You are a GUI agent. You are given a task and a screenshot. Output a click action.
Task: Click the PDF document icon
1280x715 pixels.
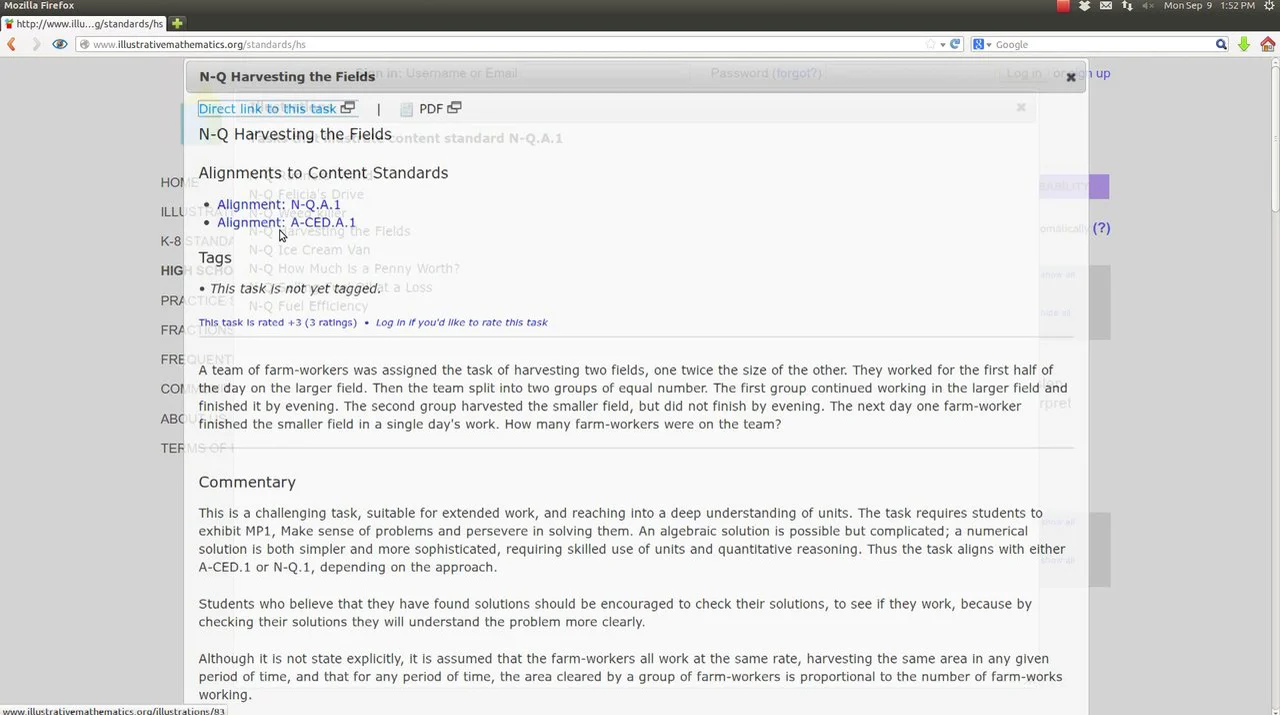(406, 109)
